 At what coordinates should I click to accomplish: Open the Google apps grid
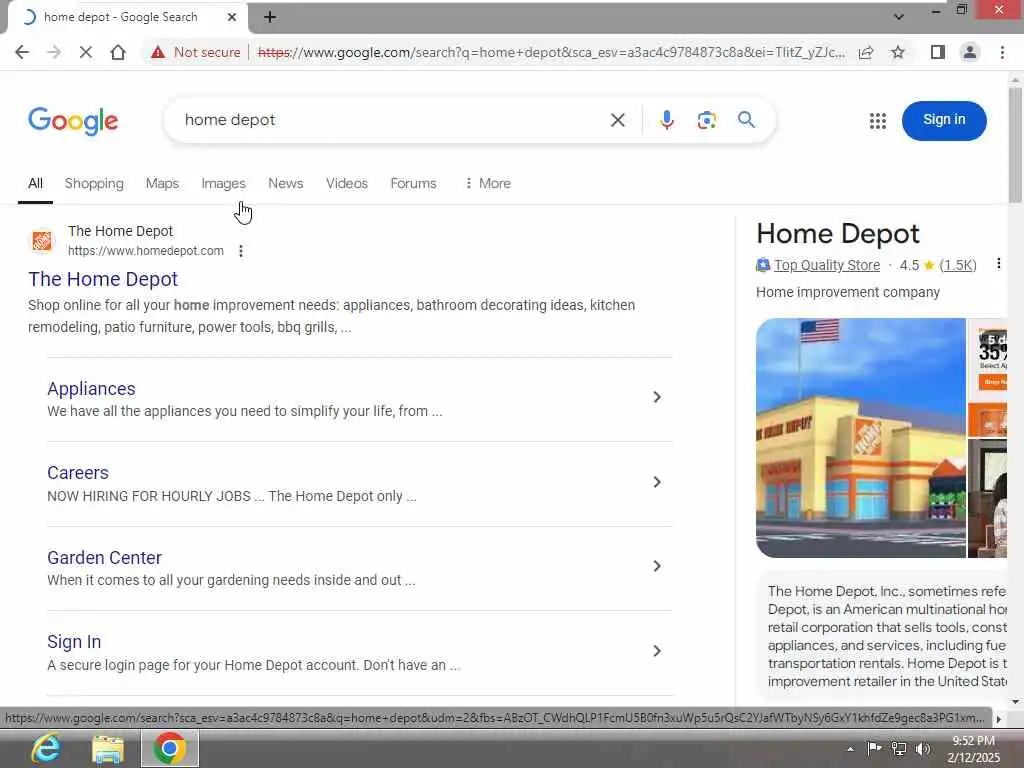(878, 121)
